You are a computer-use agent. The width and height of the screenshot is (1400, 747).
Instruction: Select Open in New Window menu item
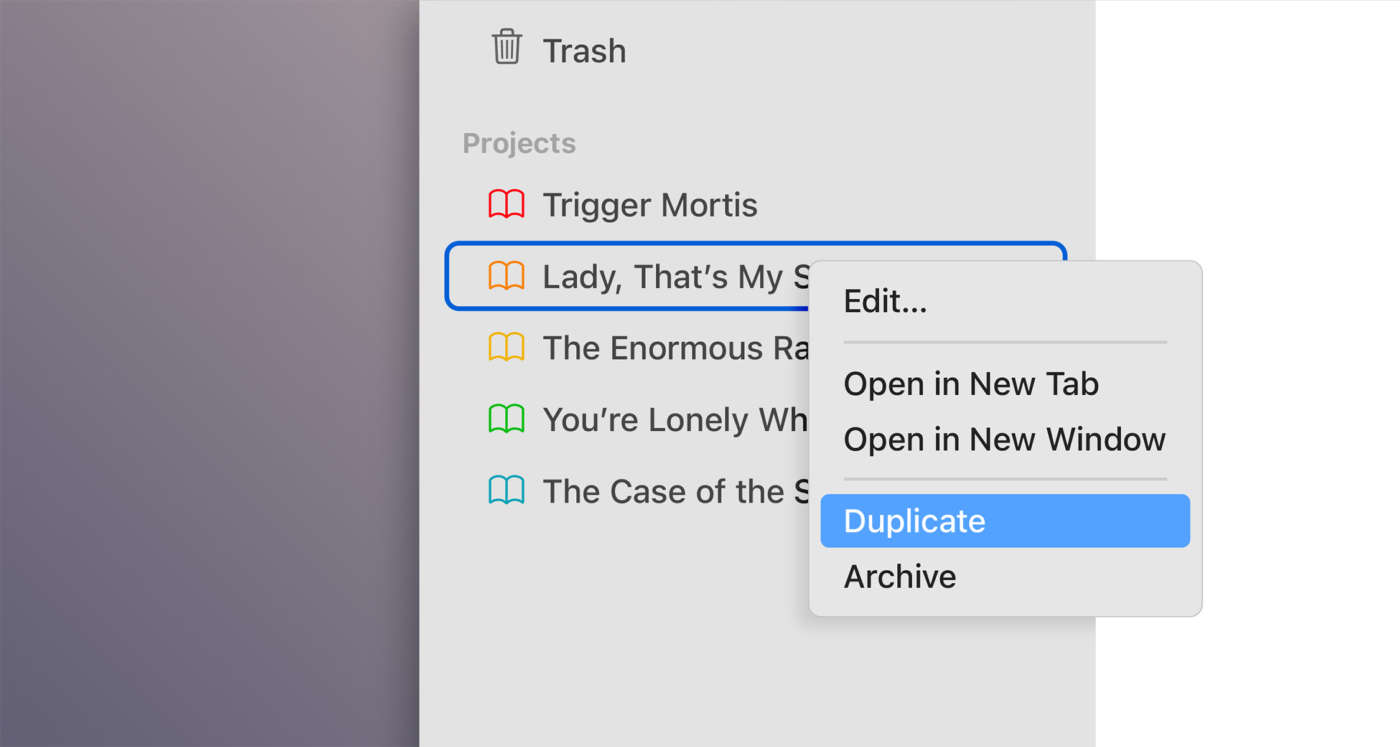click(x=1004, y=439)
